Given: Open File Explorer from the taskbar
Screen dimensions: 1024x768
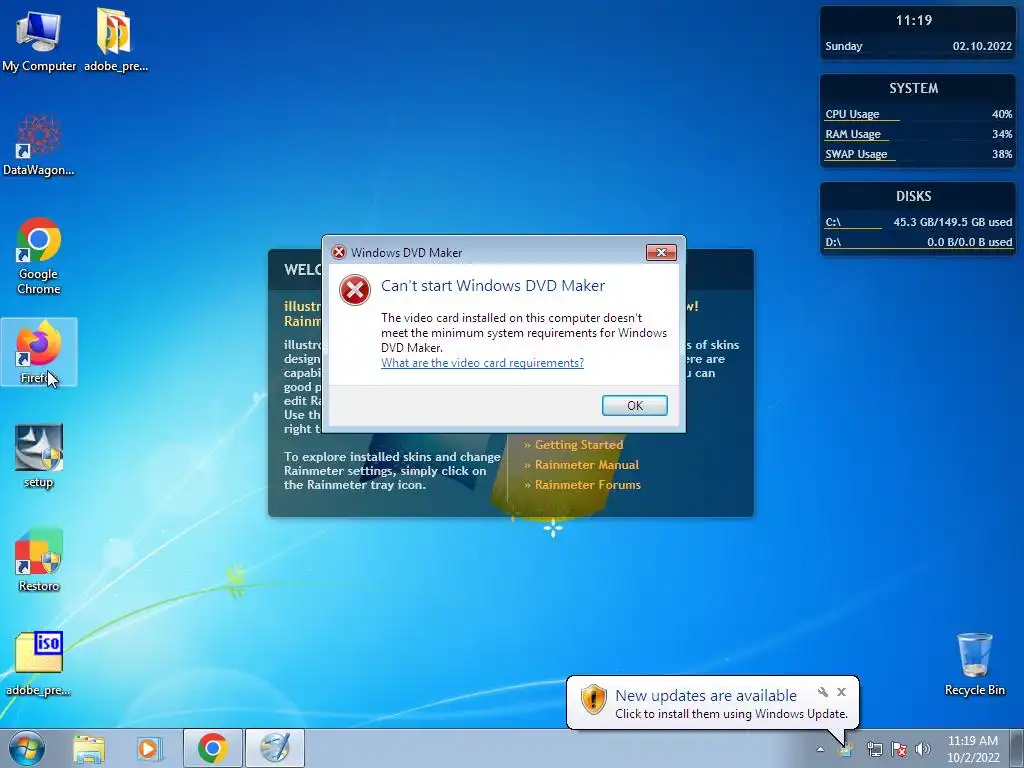Looking at the screenshot, I should (89, 749).
